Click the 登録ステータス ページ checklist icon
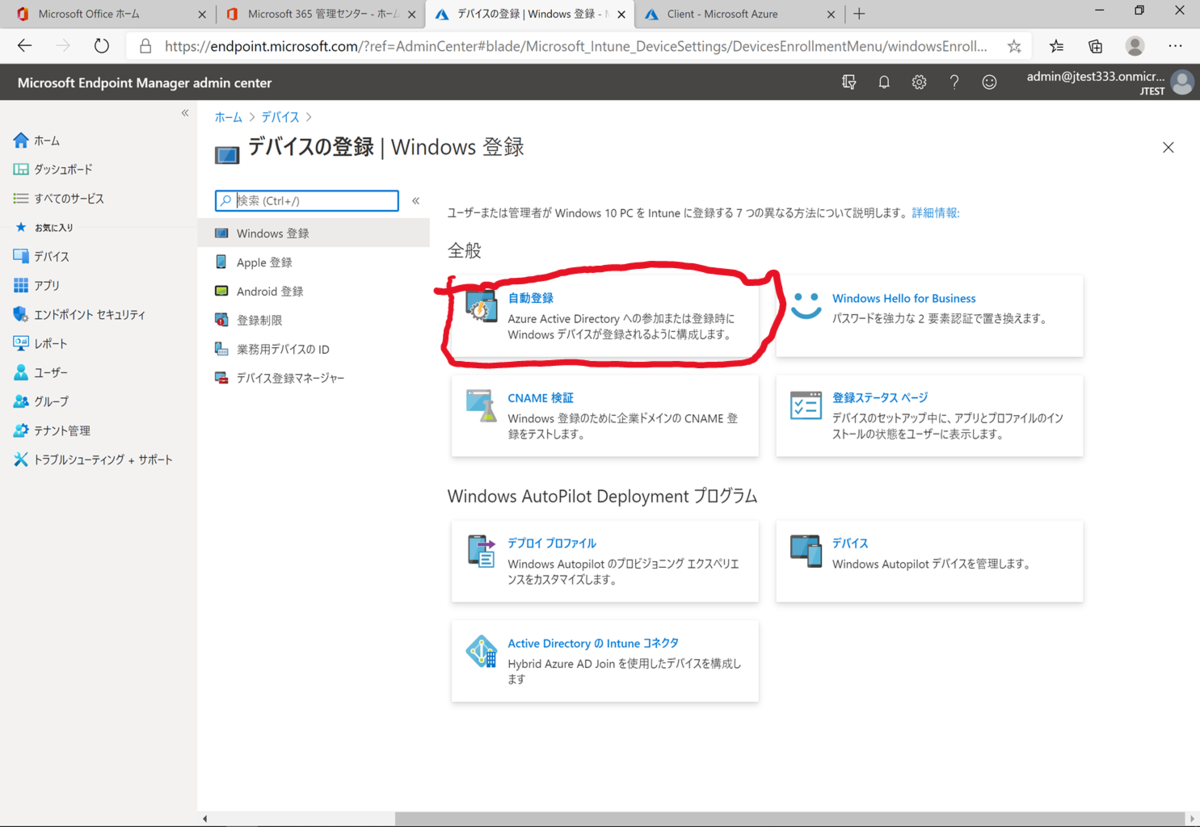The height and width of the screenshot is (827, 1200). pos(806,405)
